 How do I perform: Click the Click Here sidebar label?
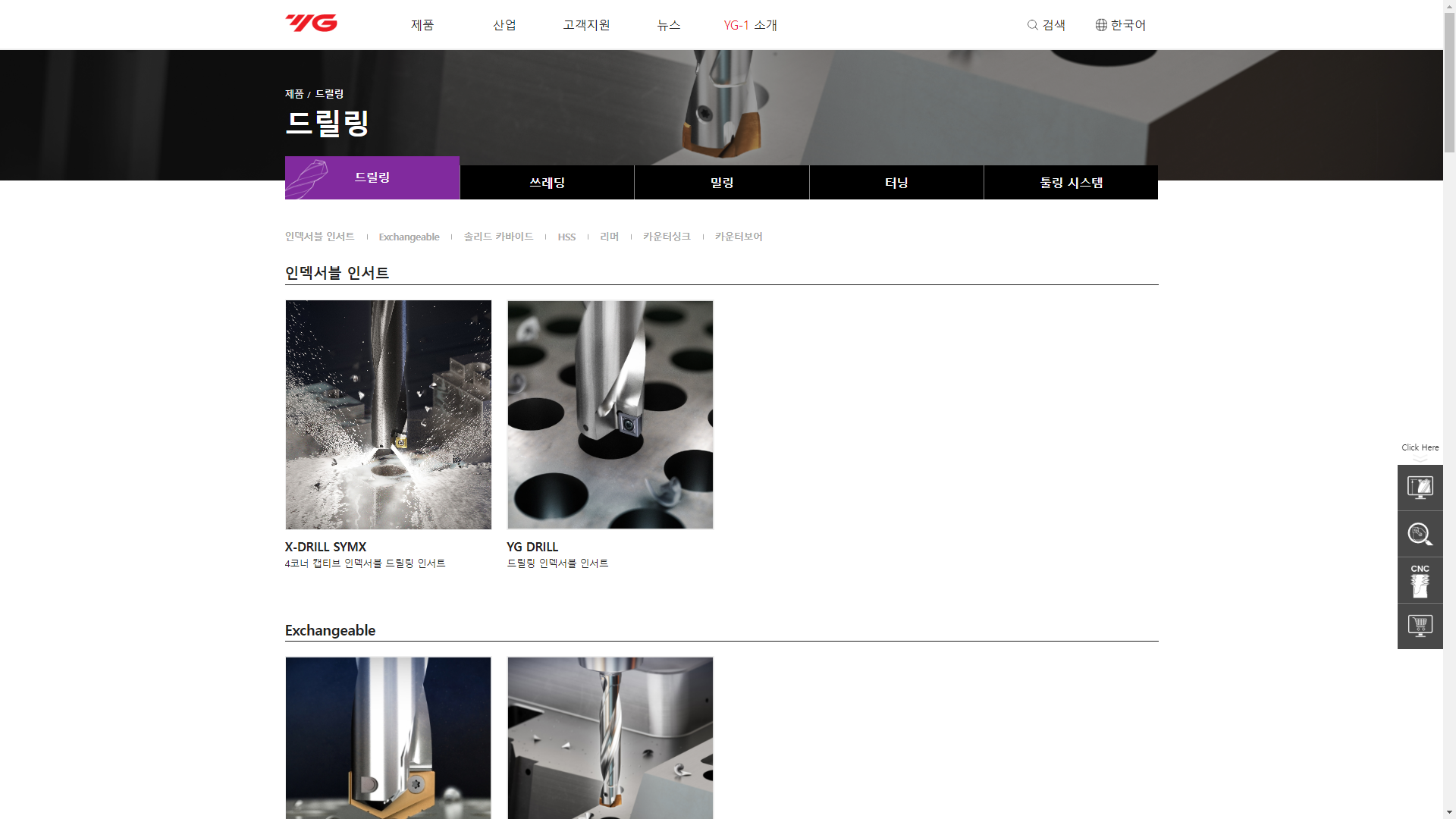1420,447
